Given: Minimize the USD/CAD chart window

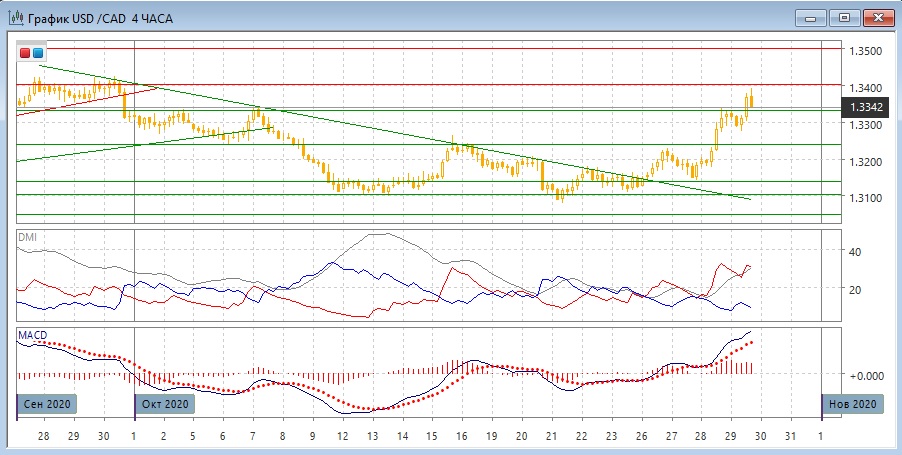Looking at the screenshot, I should [x=811, y=16].
